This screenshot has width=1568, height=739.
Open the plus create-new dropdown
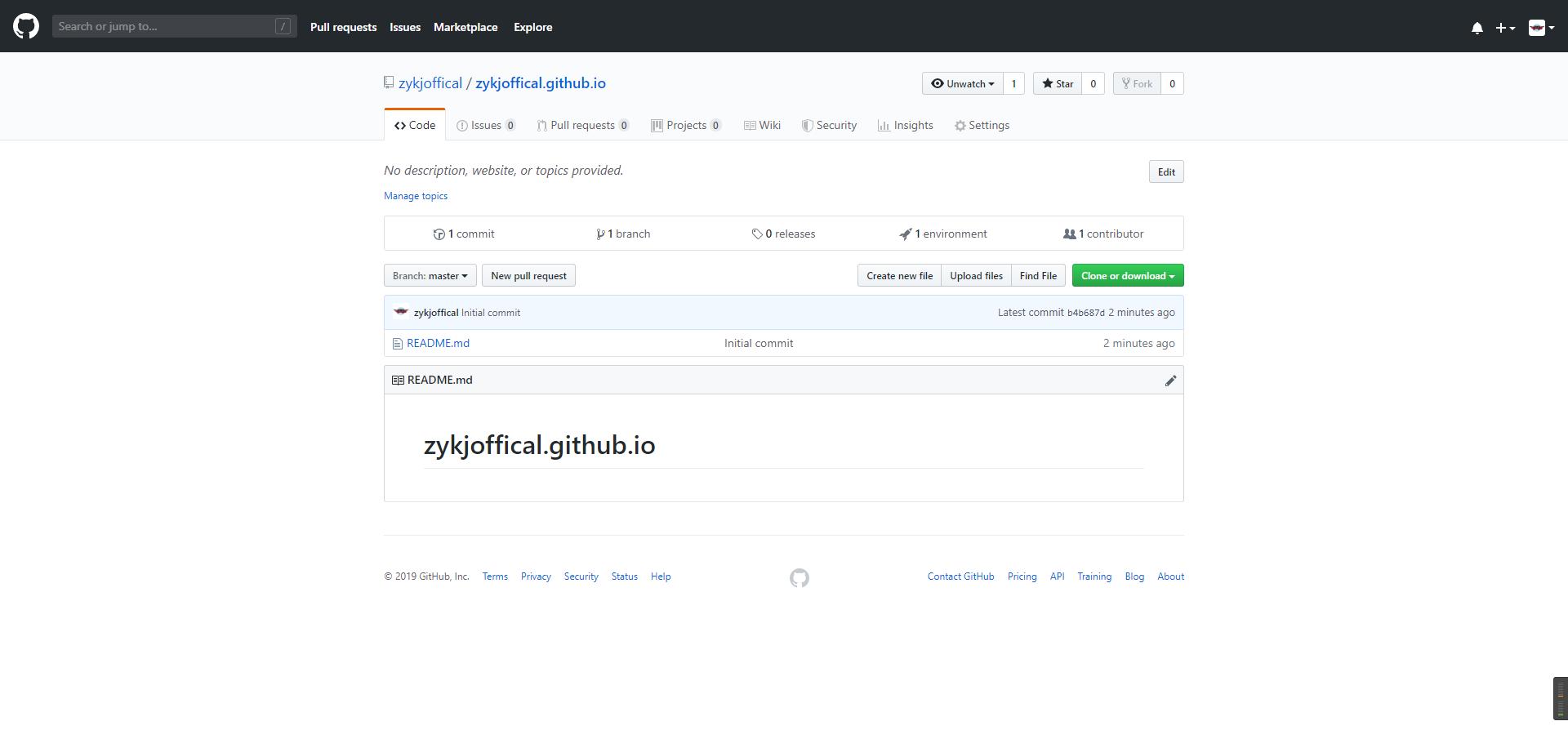point(1504,28)
